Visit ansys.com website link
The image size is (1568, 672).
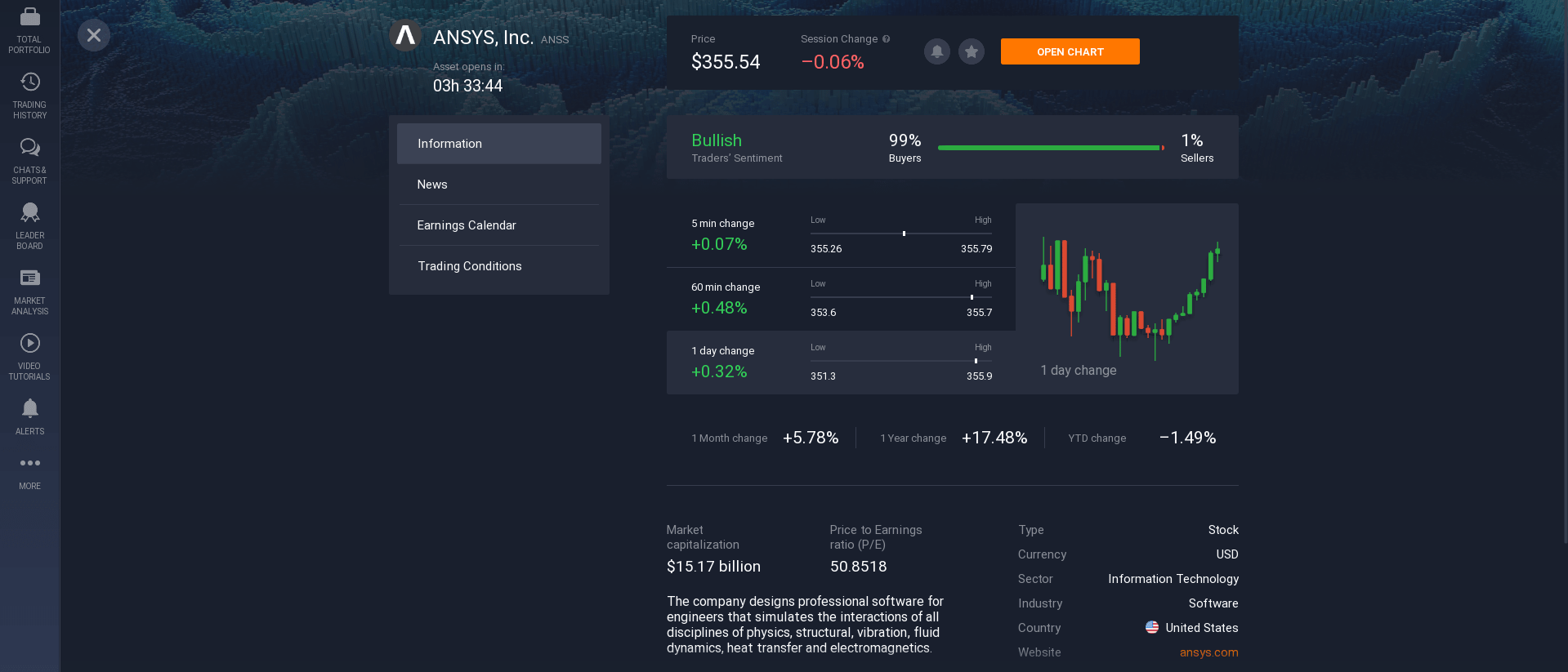(x=1208, y=652)
